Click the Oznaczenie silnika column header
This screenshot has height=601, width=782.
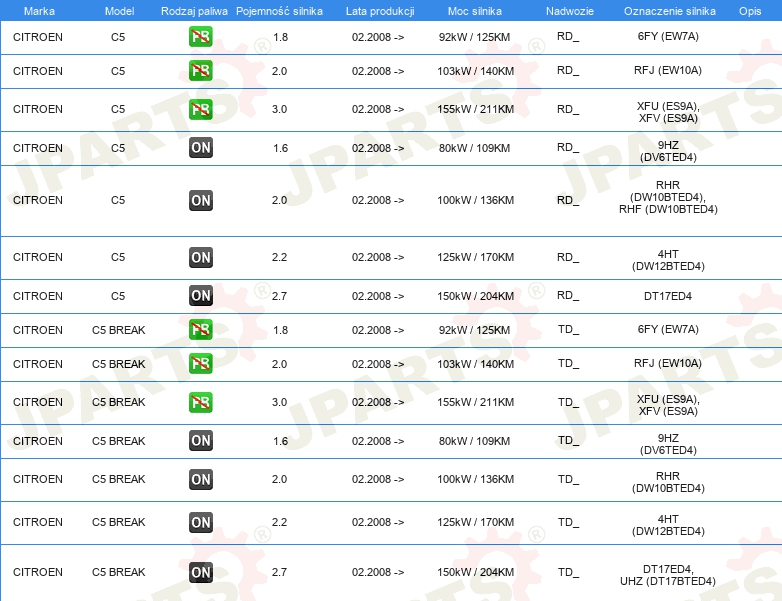[669, 11]
